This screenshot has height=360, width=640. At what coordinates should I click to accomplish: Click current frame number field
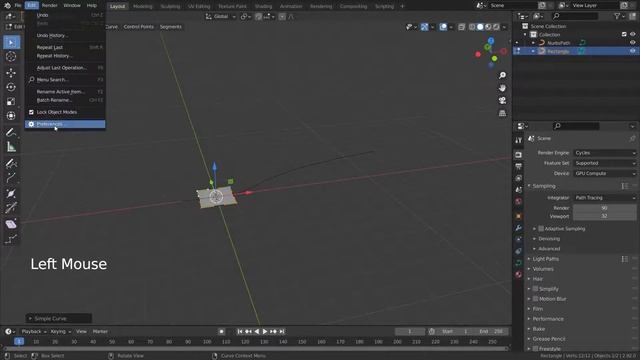pos(409,331)
